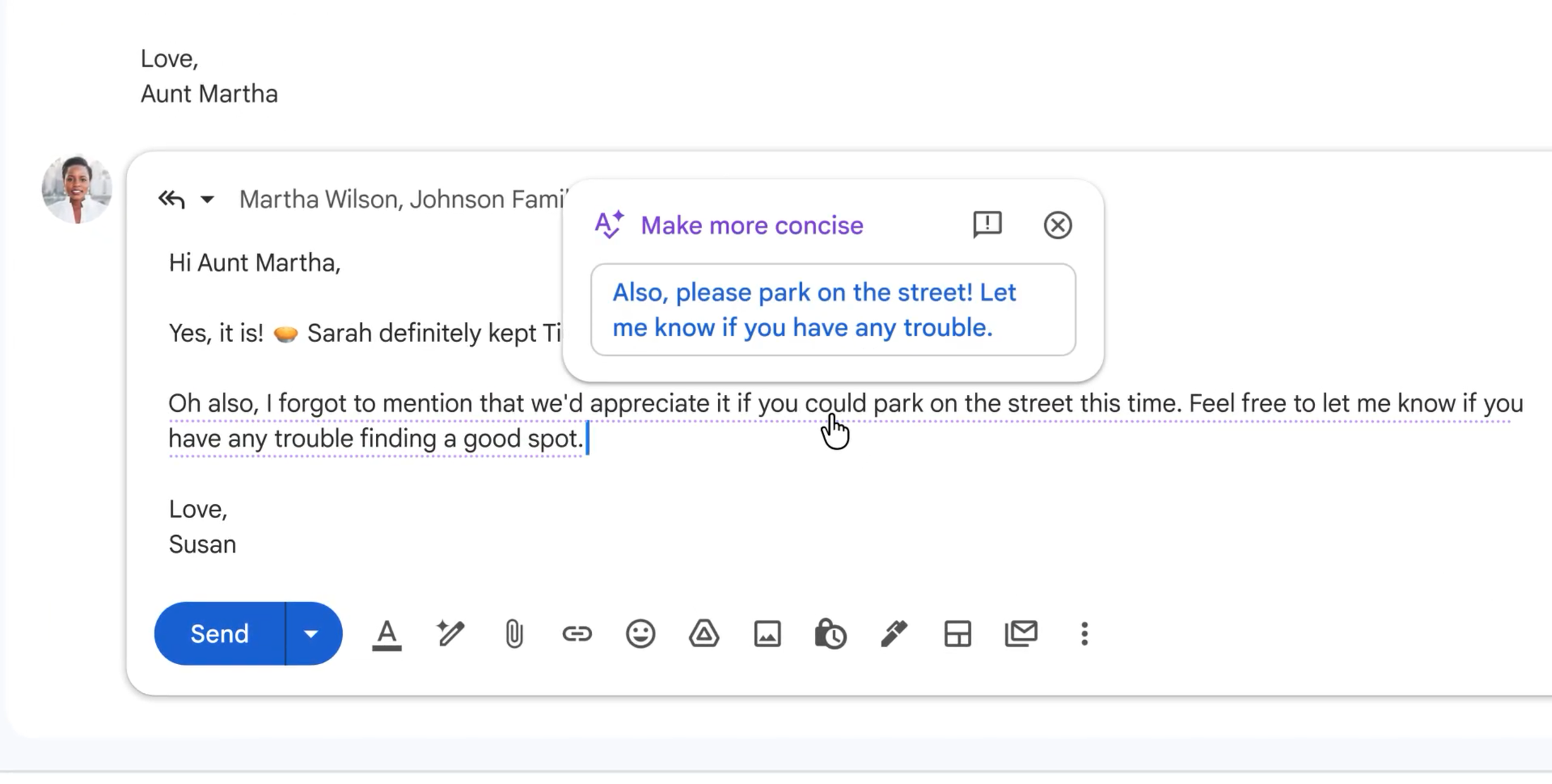The image size is (1552, 784).
Task: Insert a link into the email
Action: click(x=576, y=633)
